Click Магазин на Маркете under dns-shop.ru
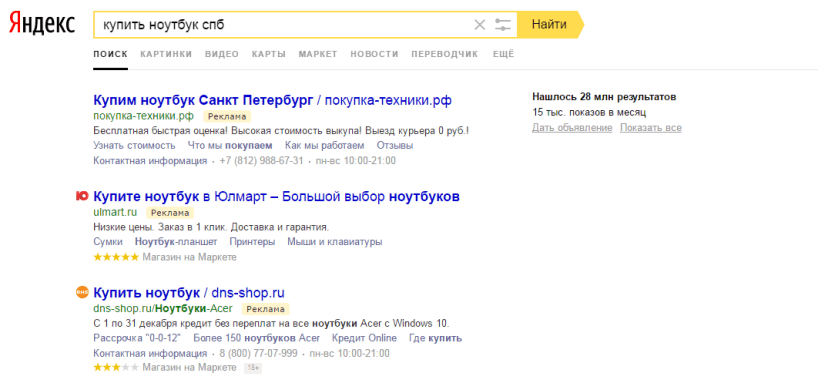This screenshot has height=383, width=818. tap(189, 368)
